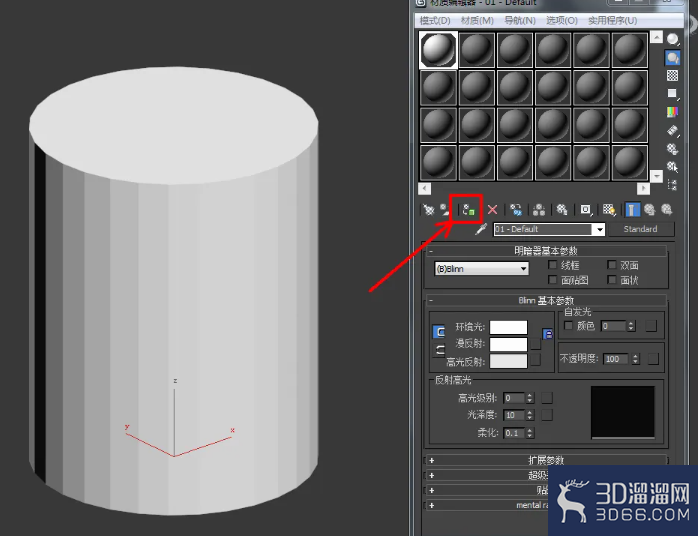
Task: Click the 漫反射 color swatch
Action: pyautogui.click(x=508, y=344)
